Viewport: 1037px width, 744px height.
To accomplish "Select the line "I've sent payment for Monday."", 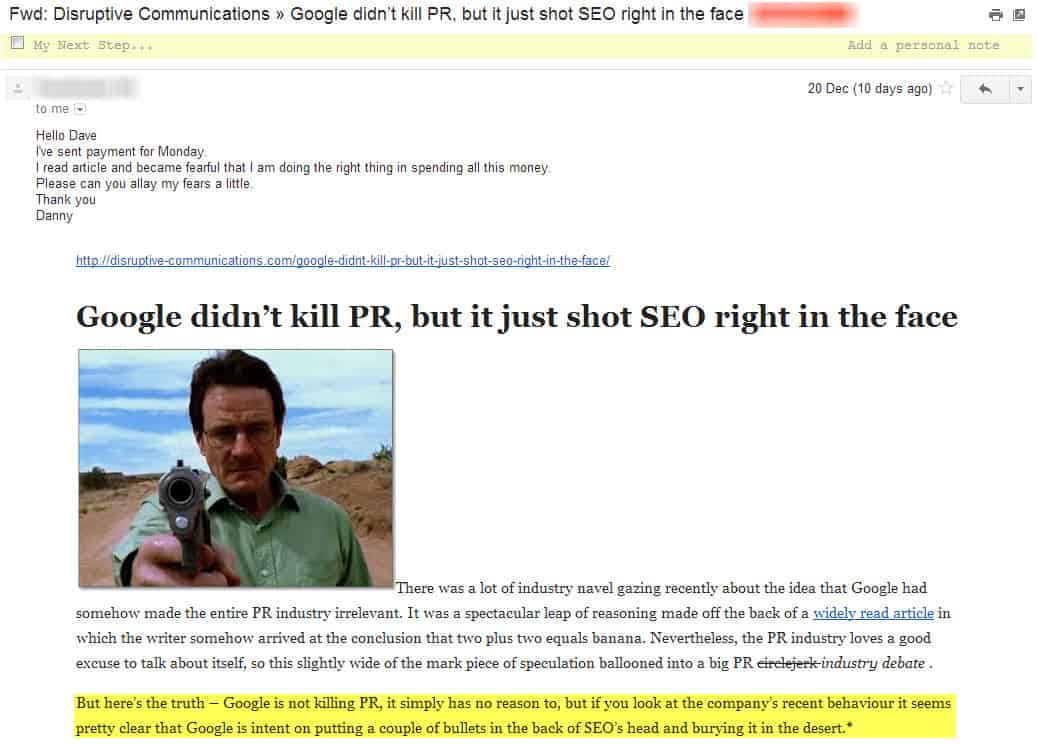I will 121,151.
